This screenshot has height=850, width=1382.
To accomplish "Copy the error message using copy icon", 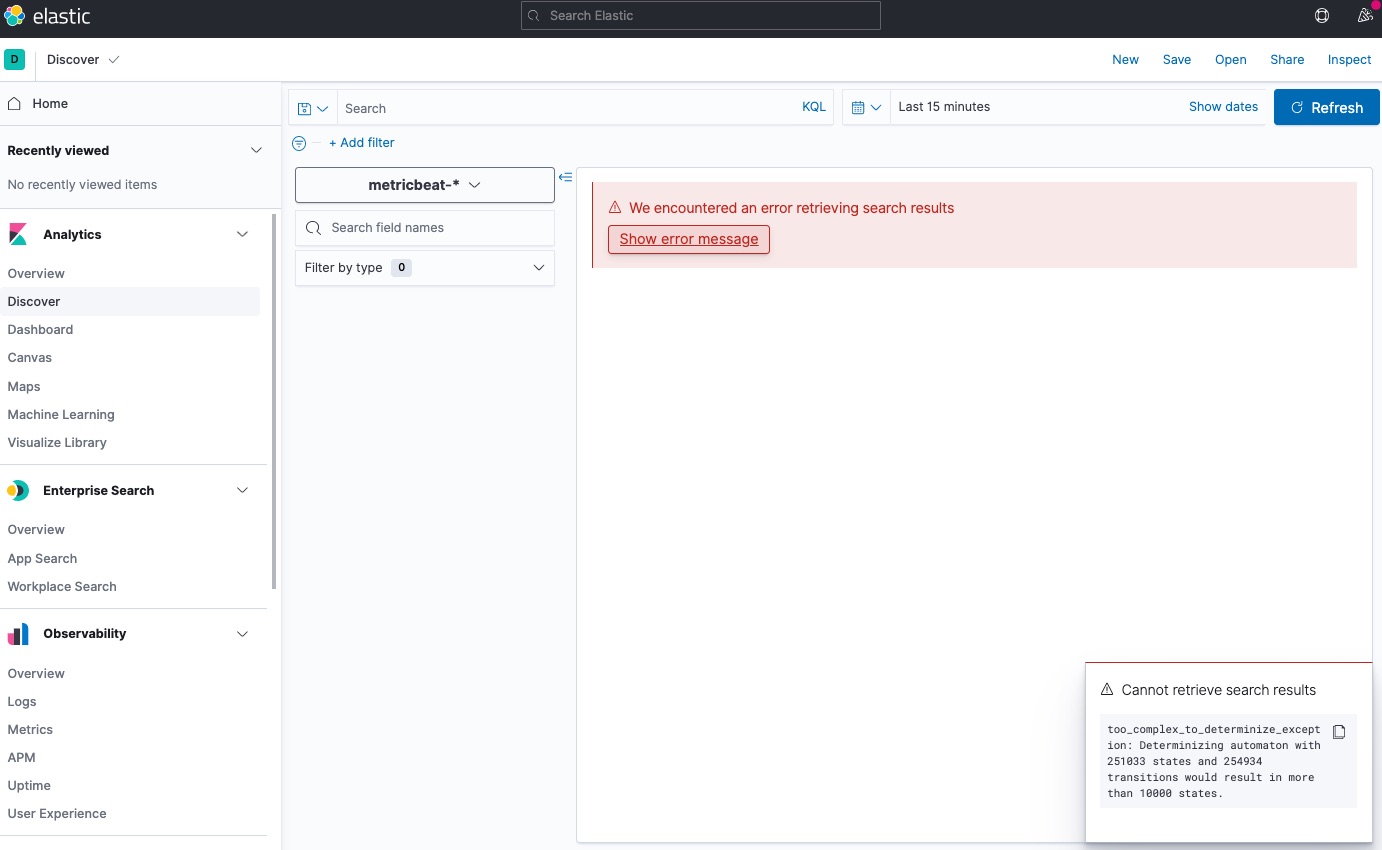I will coord(1339,731).
